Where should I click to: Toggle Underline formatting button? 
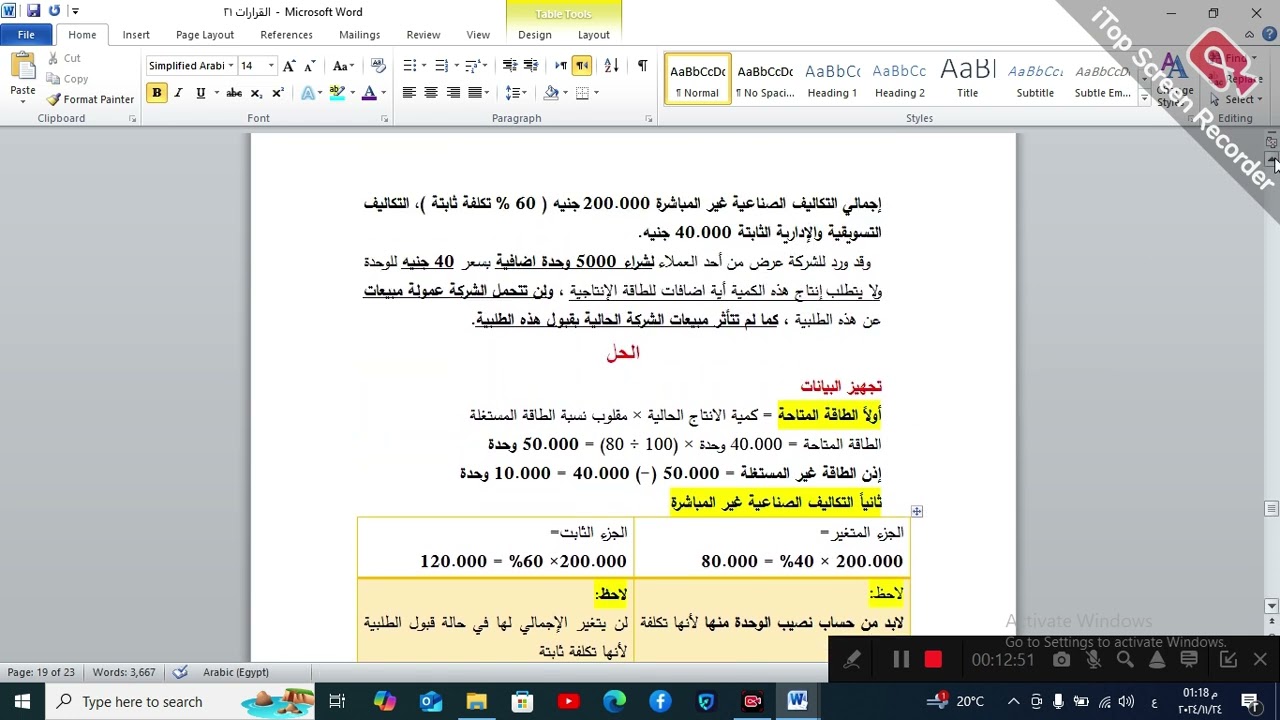200,93
